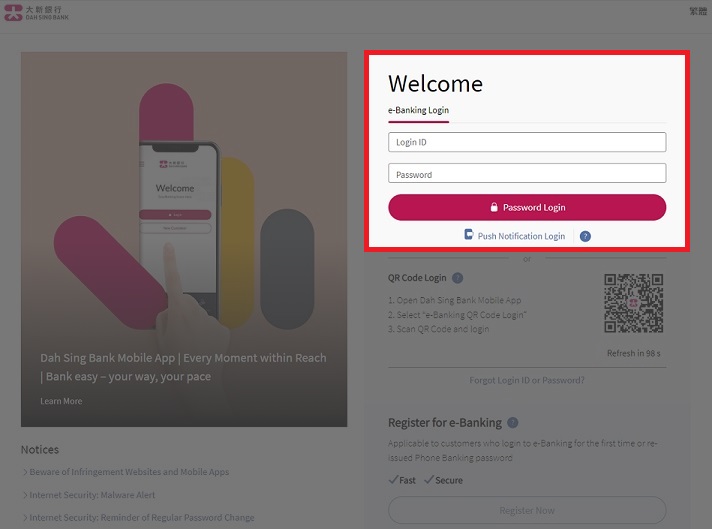Click the QR code image
Image resolution: width=712 pixels, height=529 pixels.
tap(633, 303)
